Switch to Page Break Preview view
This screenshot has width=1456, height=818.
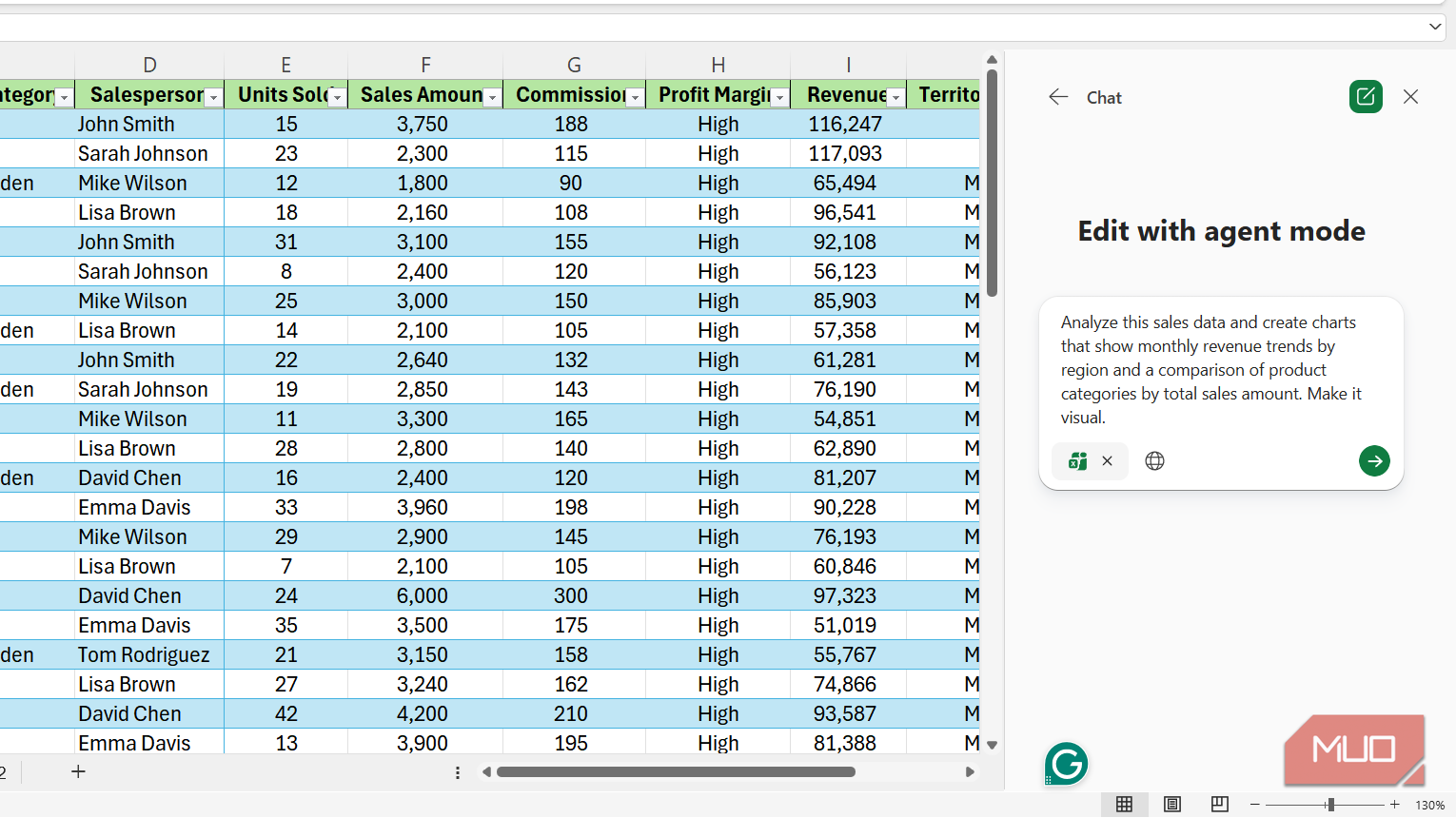tap(1219, 805)
